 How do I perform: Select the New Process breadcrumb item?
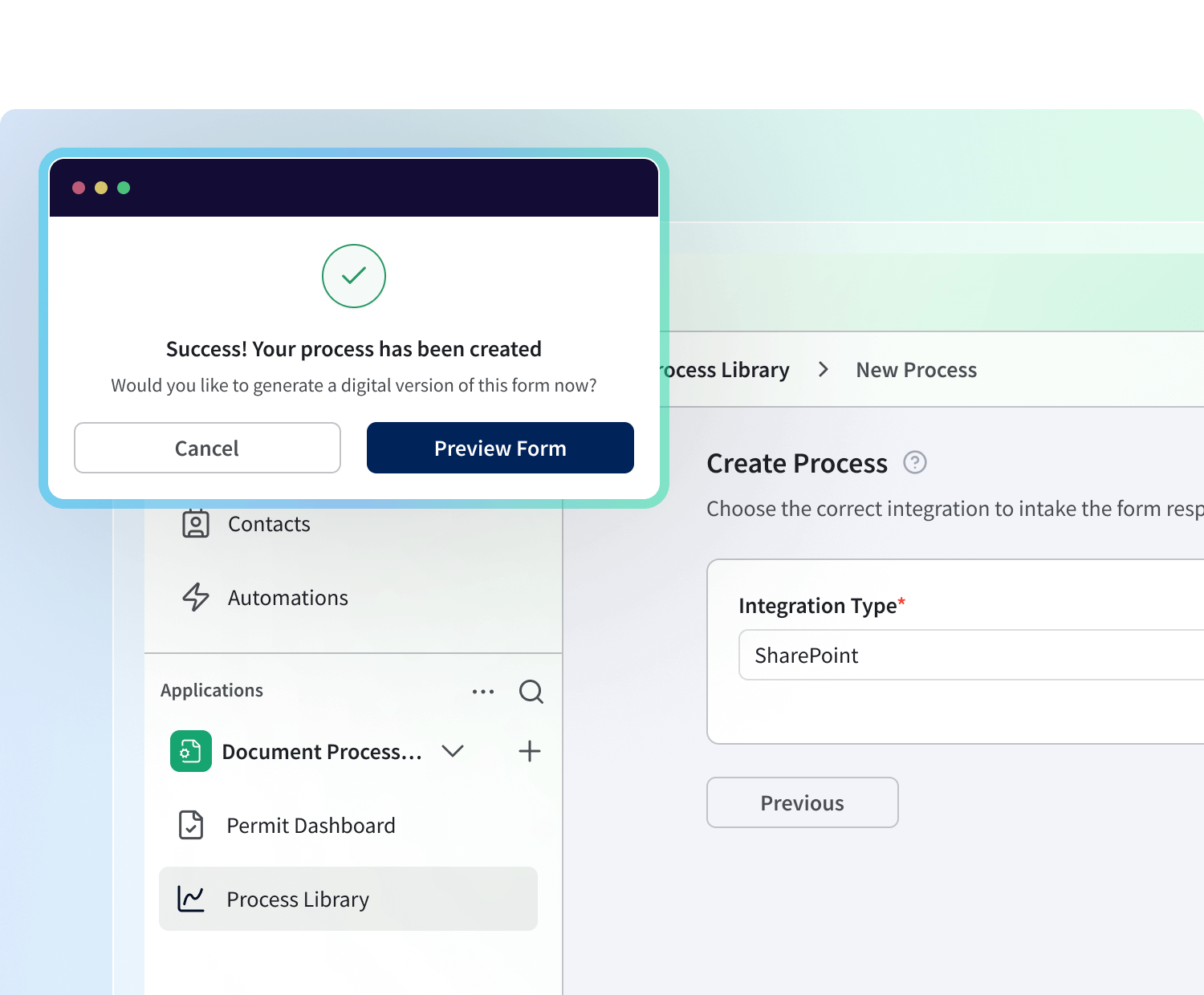(x=916, y=370)
